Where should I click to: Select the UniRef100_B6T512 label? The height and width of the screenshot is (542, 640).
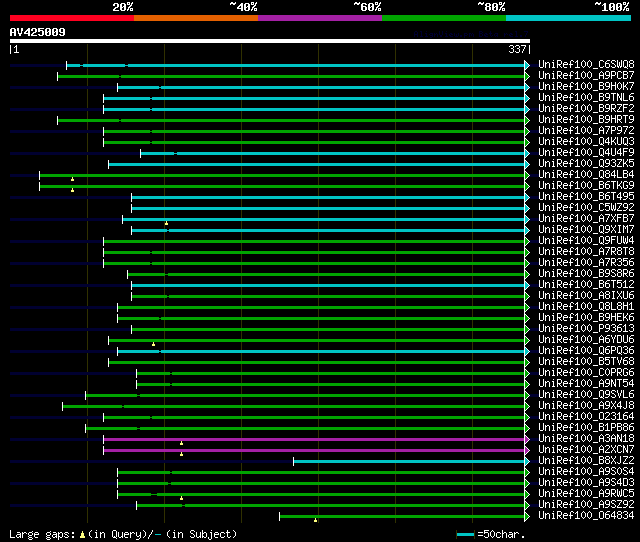[x=586, y=285]
